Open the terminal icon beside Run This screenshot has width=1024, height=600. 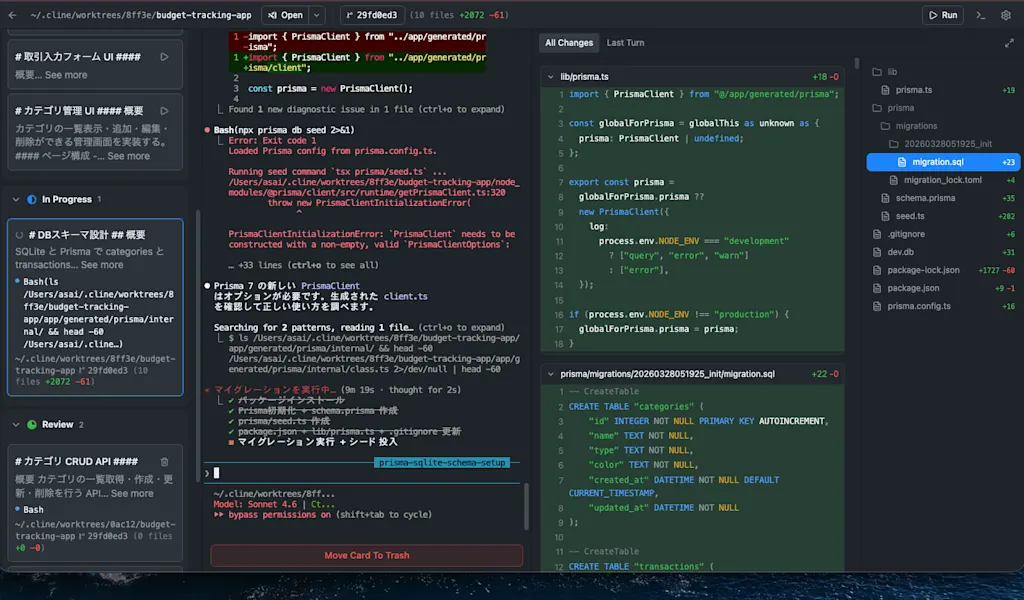click(980, 15)
